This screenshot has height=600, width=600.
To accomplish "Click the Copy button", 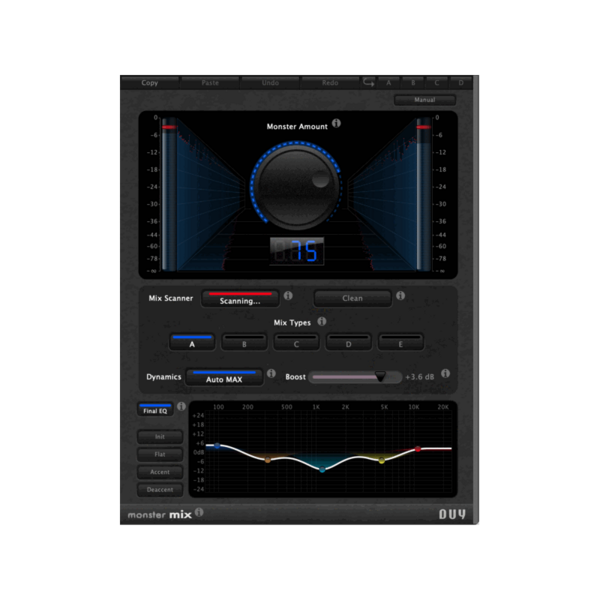I will coord(150,83).
